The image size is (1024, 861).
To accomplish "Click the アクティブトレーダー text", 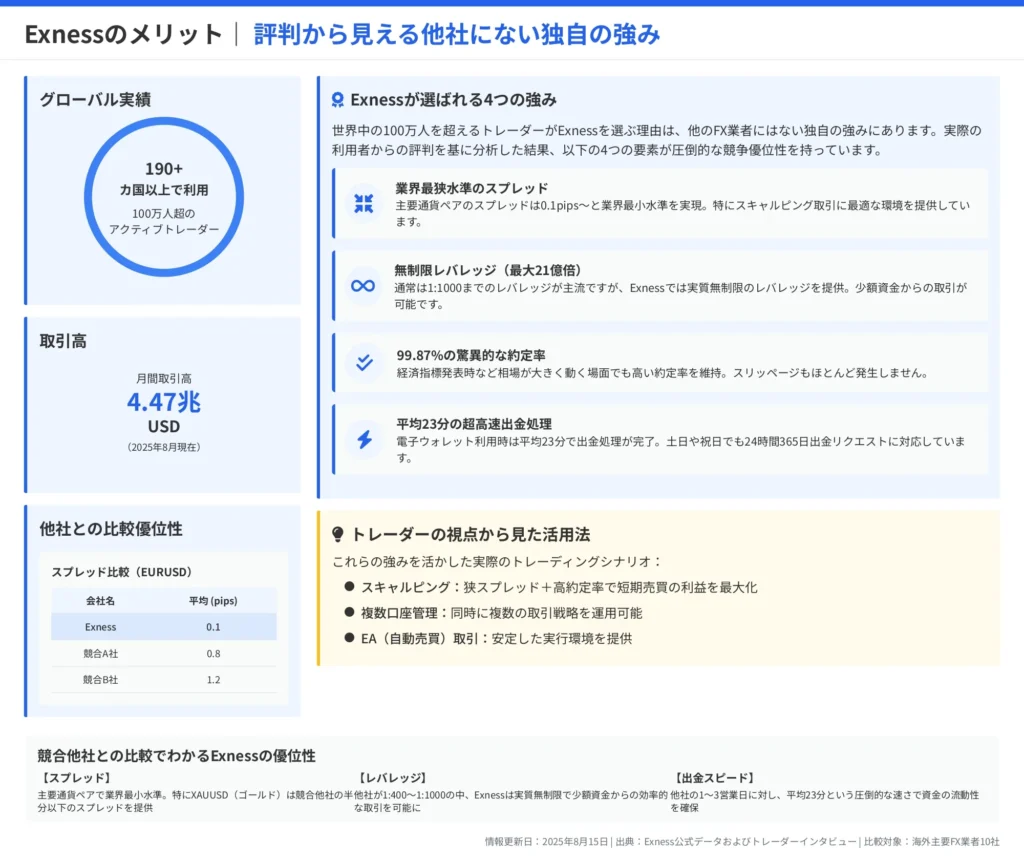I will coord(164,229).
